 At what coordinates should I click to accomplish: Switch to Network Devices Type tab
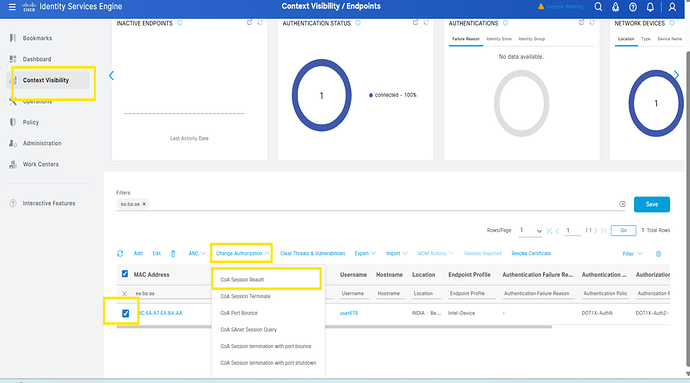point(646,39)
